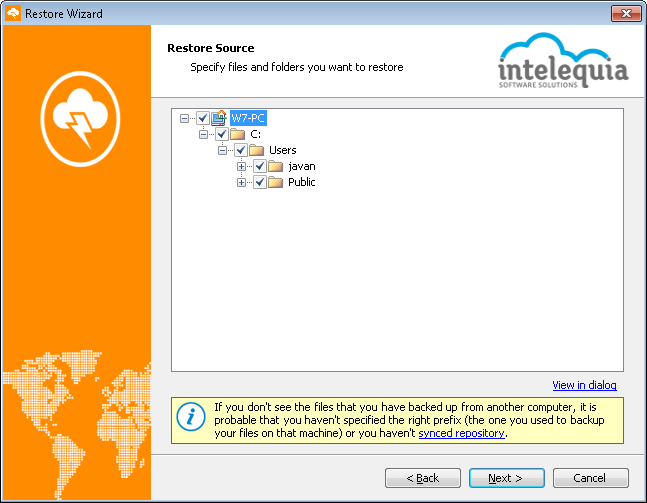Open the View in dialog link
This screenshot has width=647, height=503.
(x=584, y=385)
